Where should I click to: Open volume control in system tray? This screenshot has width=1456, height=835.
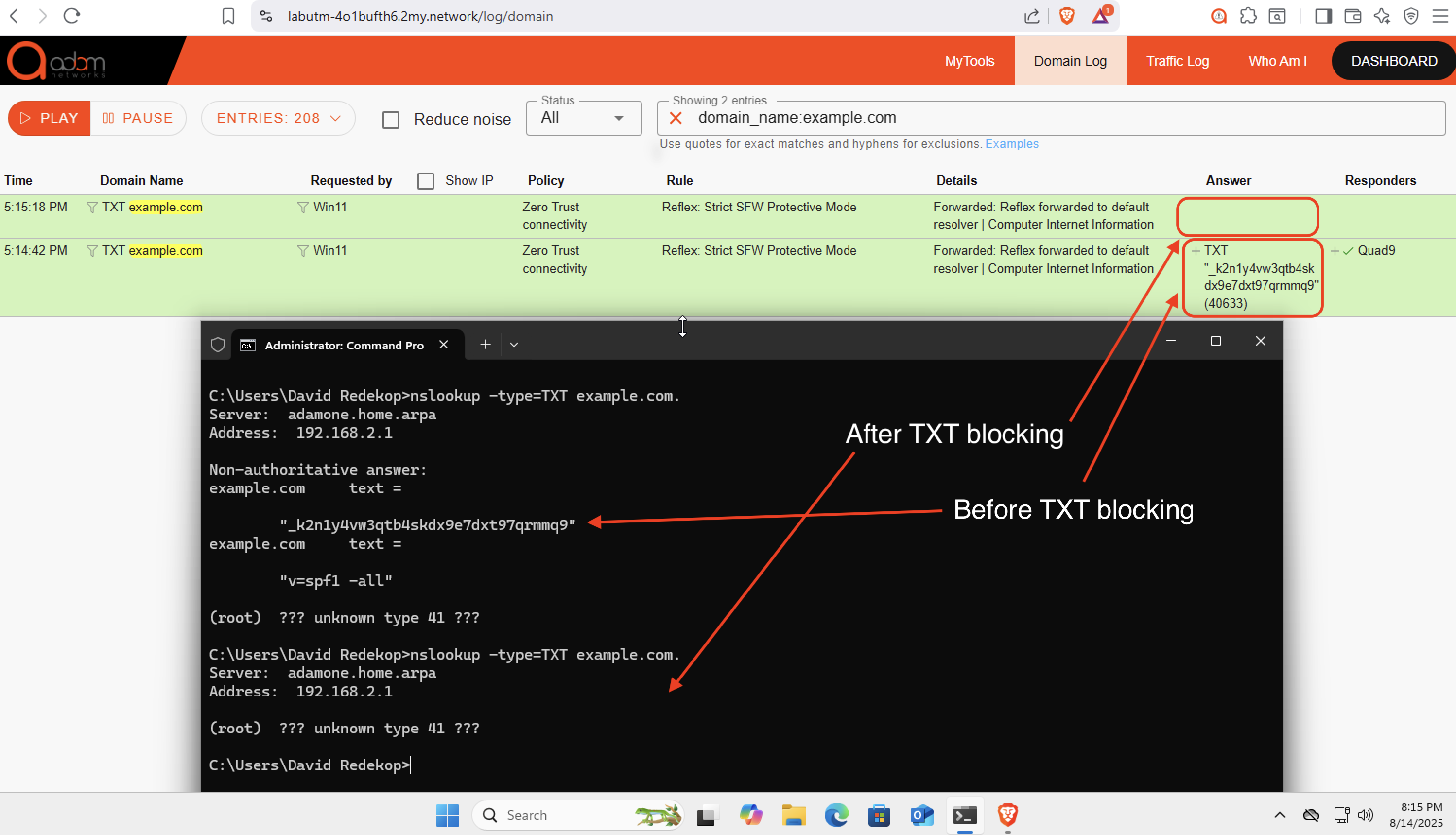(x=1366, y=815)
